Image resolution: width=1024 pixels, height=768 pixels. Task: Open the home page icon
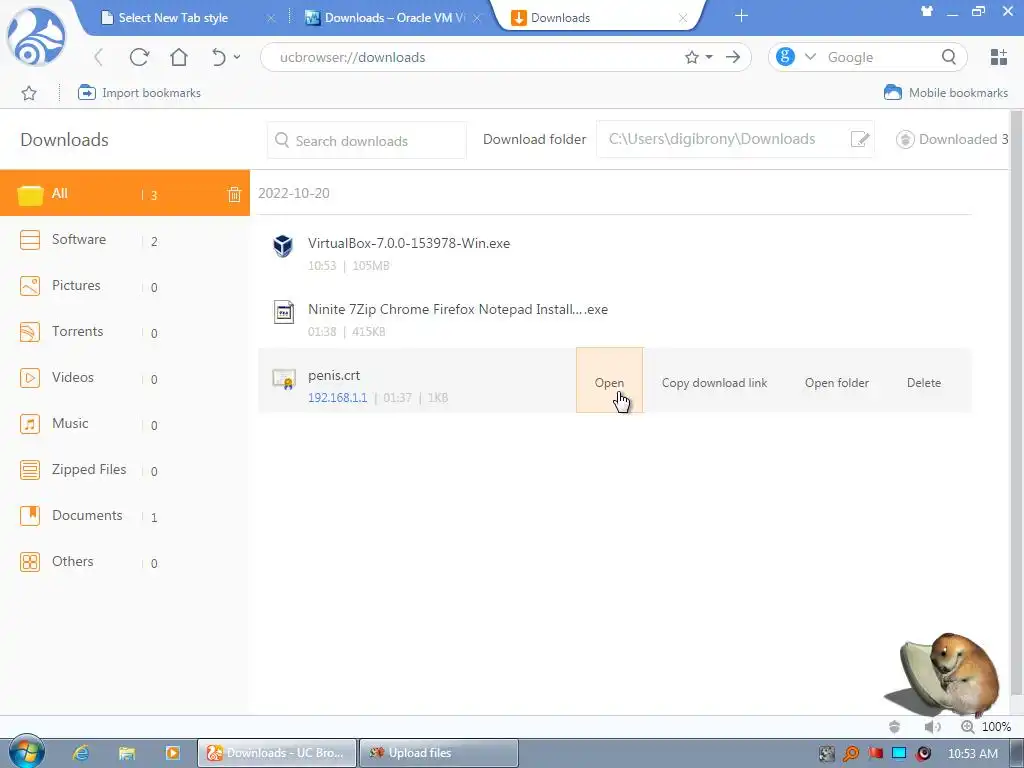179,57
